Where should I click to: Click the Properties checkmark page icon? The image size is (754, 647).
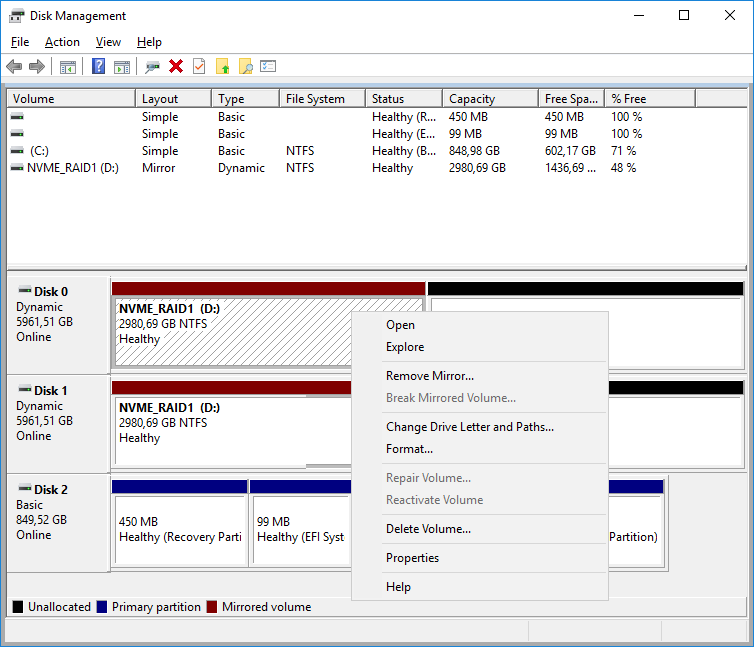point(199,66)
